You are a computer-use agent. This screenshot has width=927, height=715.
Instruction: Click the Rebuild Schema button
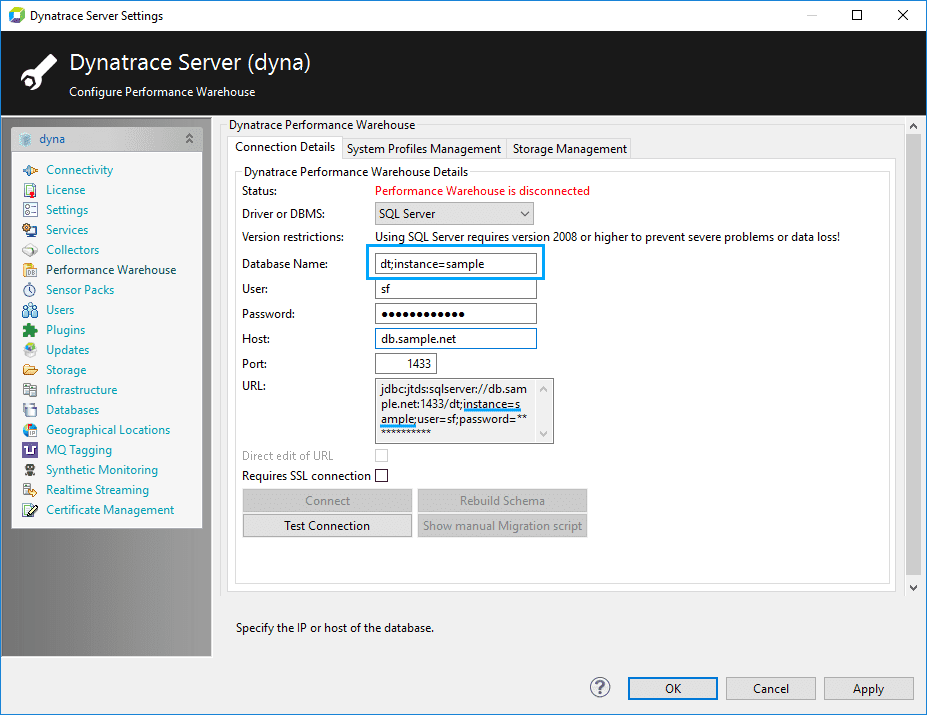502,501
